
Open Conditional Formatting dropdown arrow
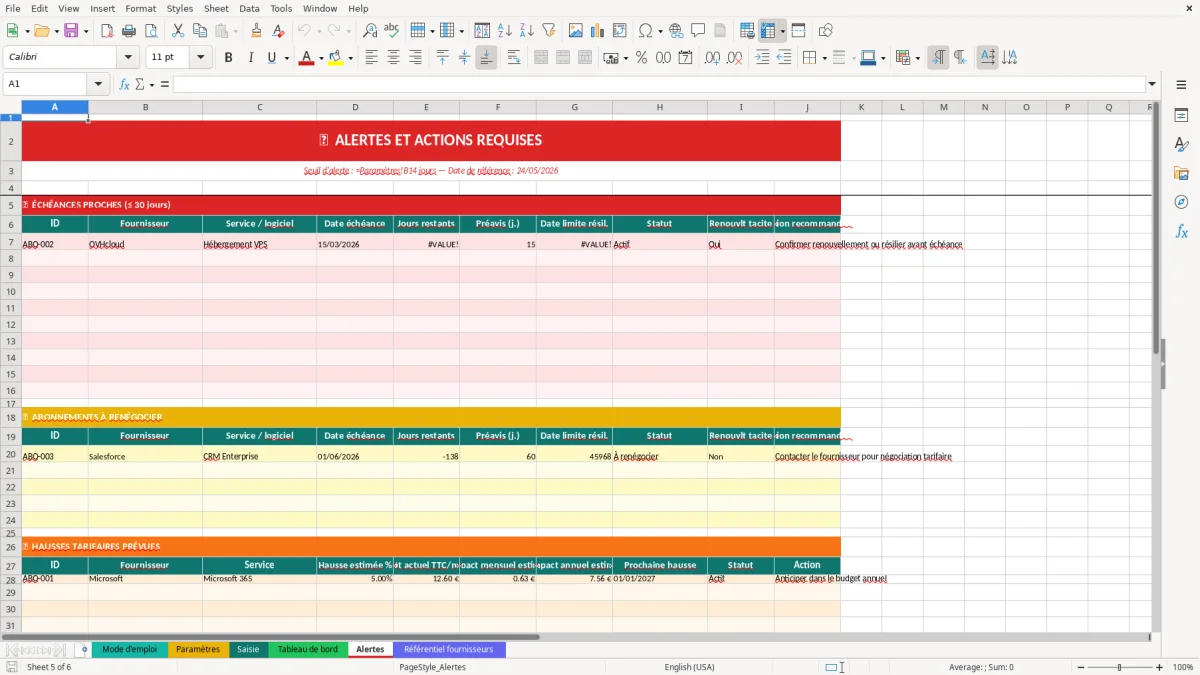point(917,58)
